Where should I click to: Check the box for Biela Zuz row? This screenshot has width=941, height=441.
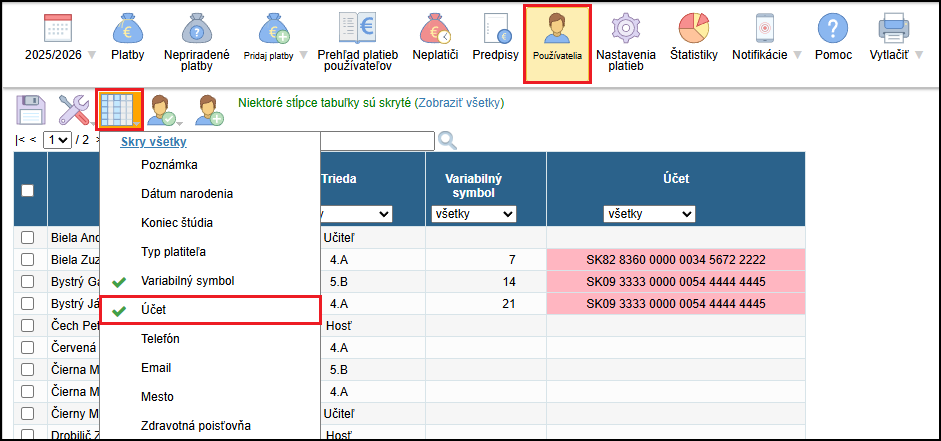click(28, 260)
